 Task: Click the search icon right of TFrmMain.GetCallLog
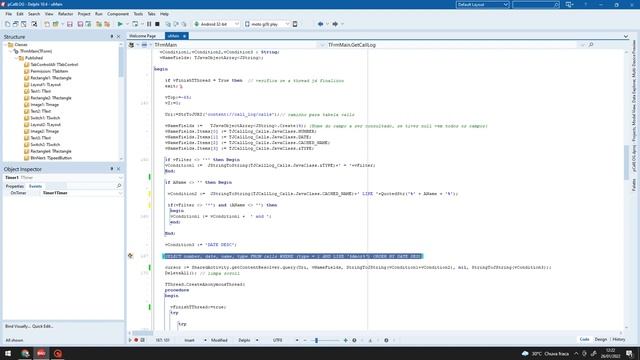[x=591, y=45]
